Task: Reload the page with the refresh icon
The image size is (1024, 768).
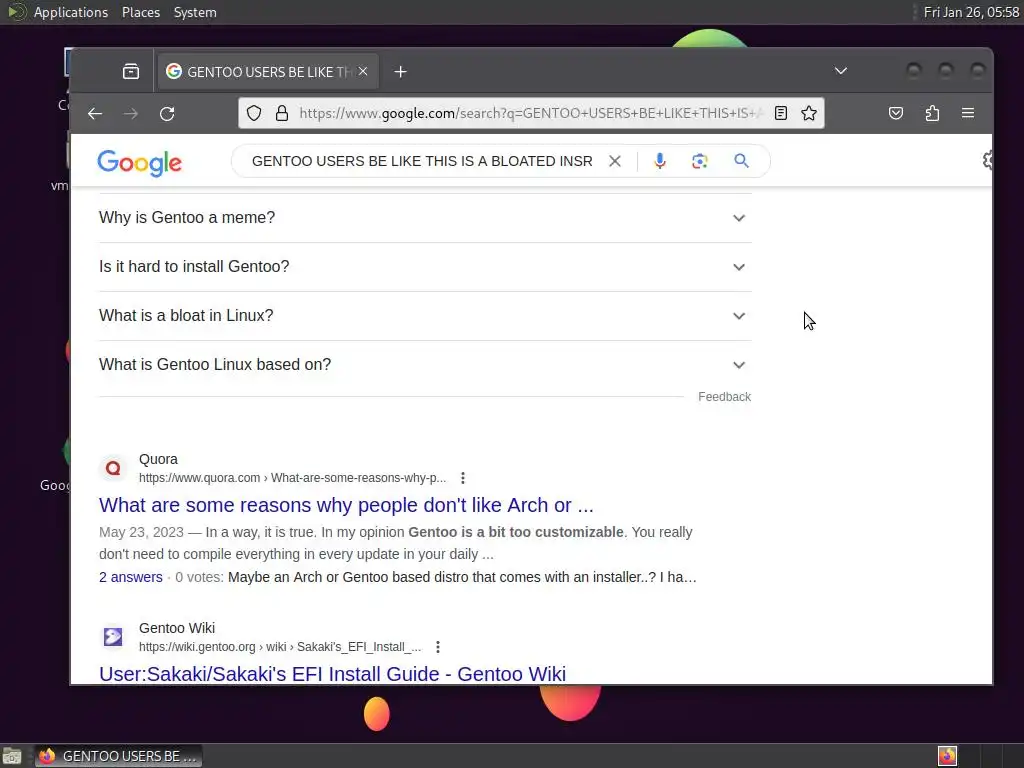Action: point(167,114)
